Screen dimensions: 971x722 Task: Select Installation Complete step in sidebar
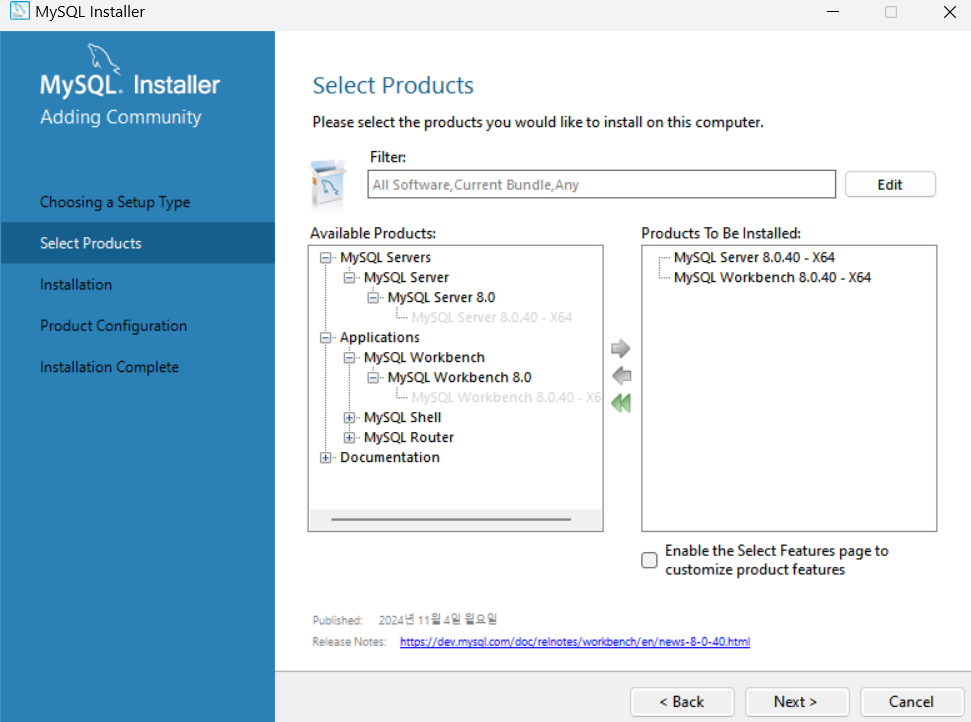(109, 367)
